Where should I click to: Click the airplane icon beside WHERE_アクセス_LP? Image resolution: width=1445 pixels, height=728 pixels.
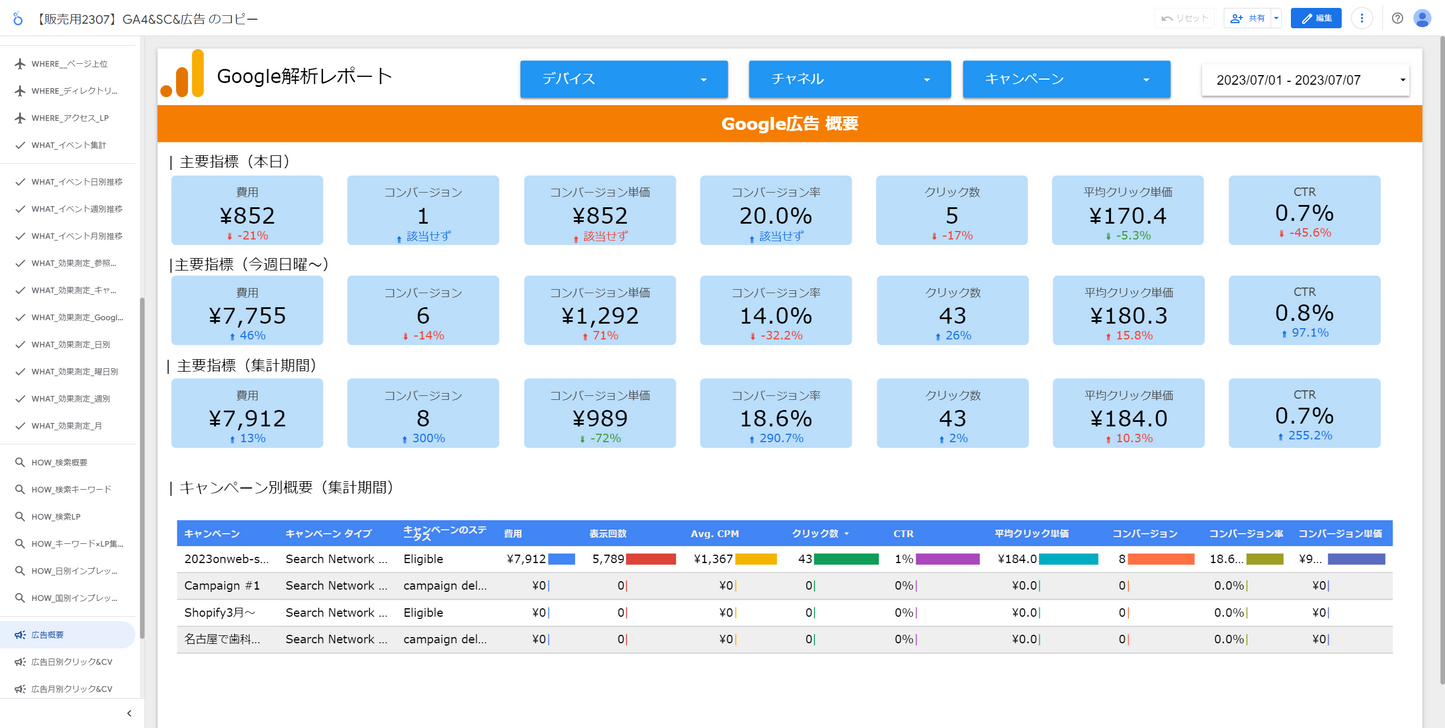click(20, 118)
